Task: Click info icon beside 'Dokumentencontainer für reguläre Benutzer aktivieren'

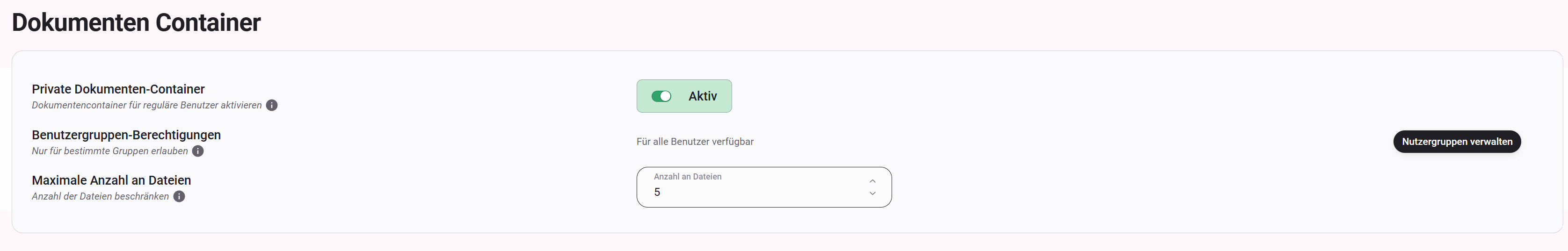Action: coord(272,105)
